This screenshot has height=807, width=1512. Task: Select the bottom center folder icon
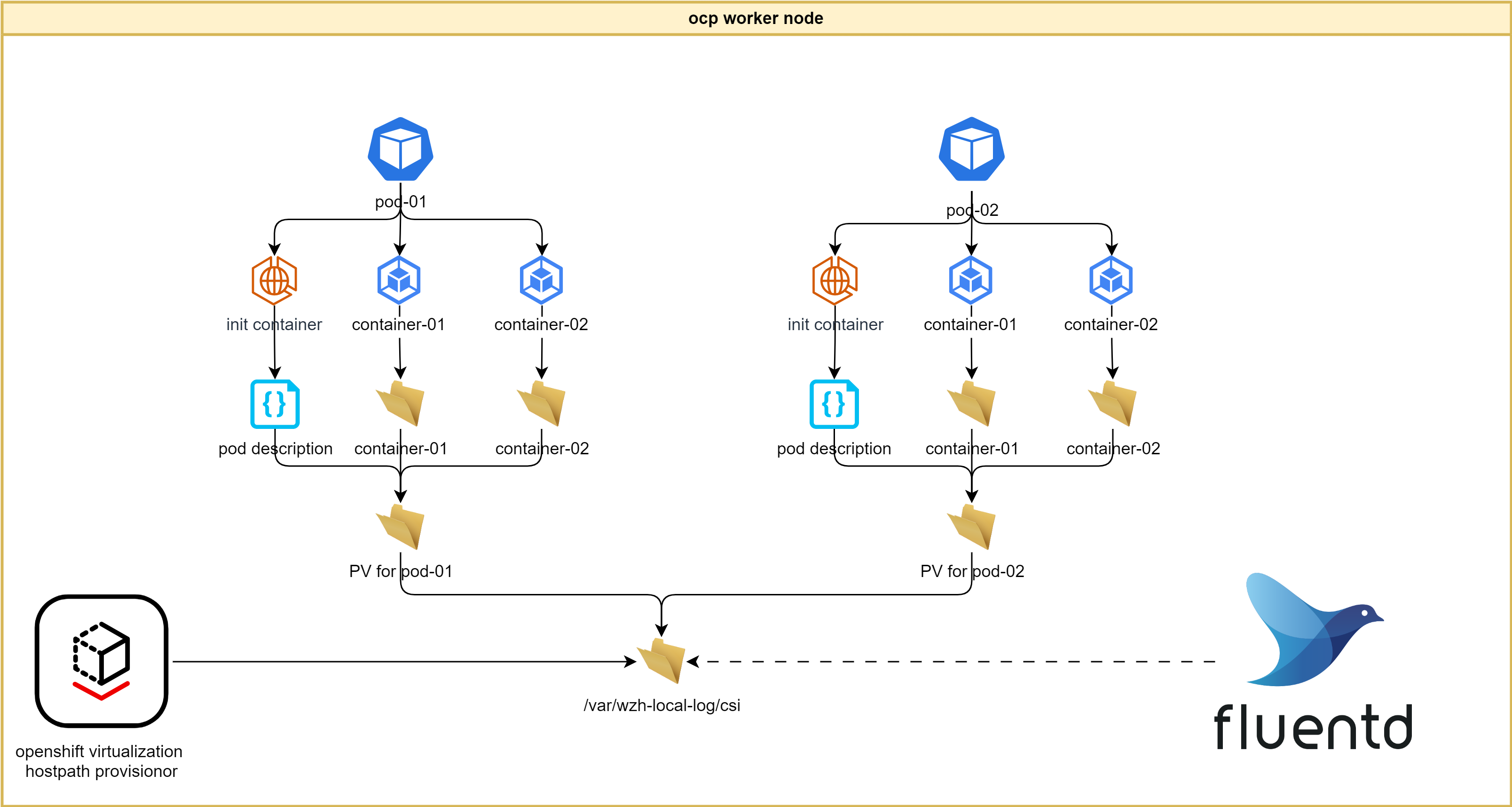click(x=661, y=661)
